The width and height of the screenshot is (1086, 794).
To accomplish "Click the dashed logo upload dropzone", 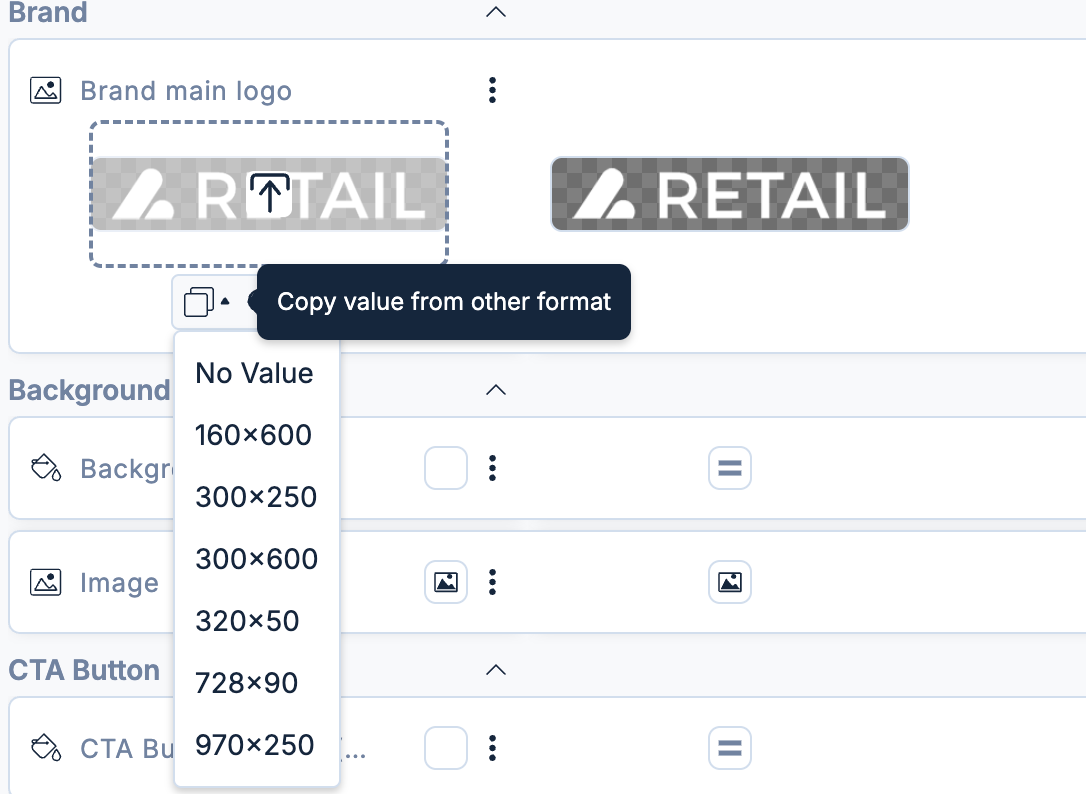I will [269, 194].
